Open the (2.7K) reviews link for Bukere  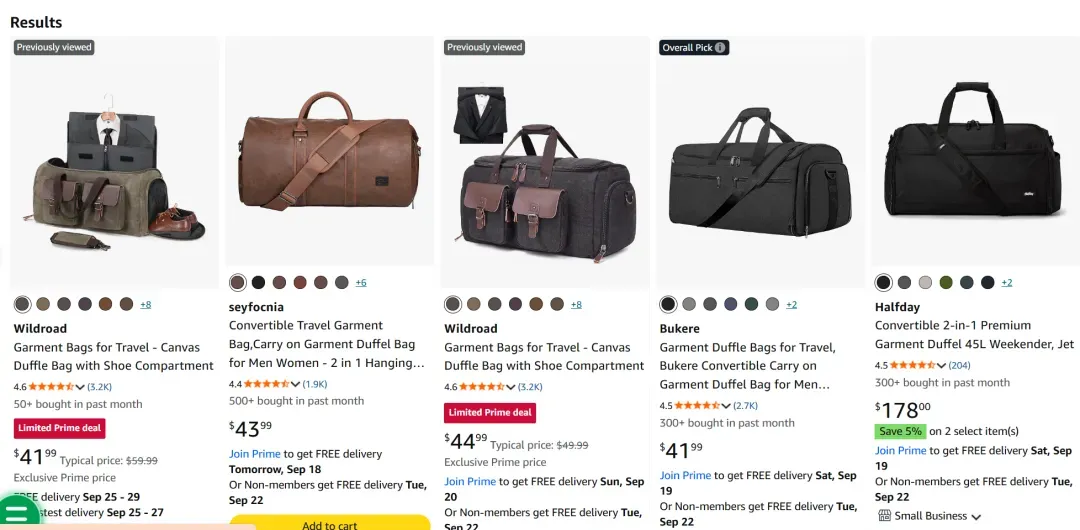coord(745,405)
